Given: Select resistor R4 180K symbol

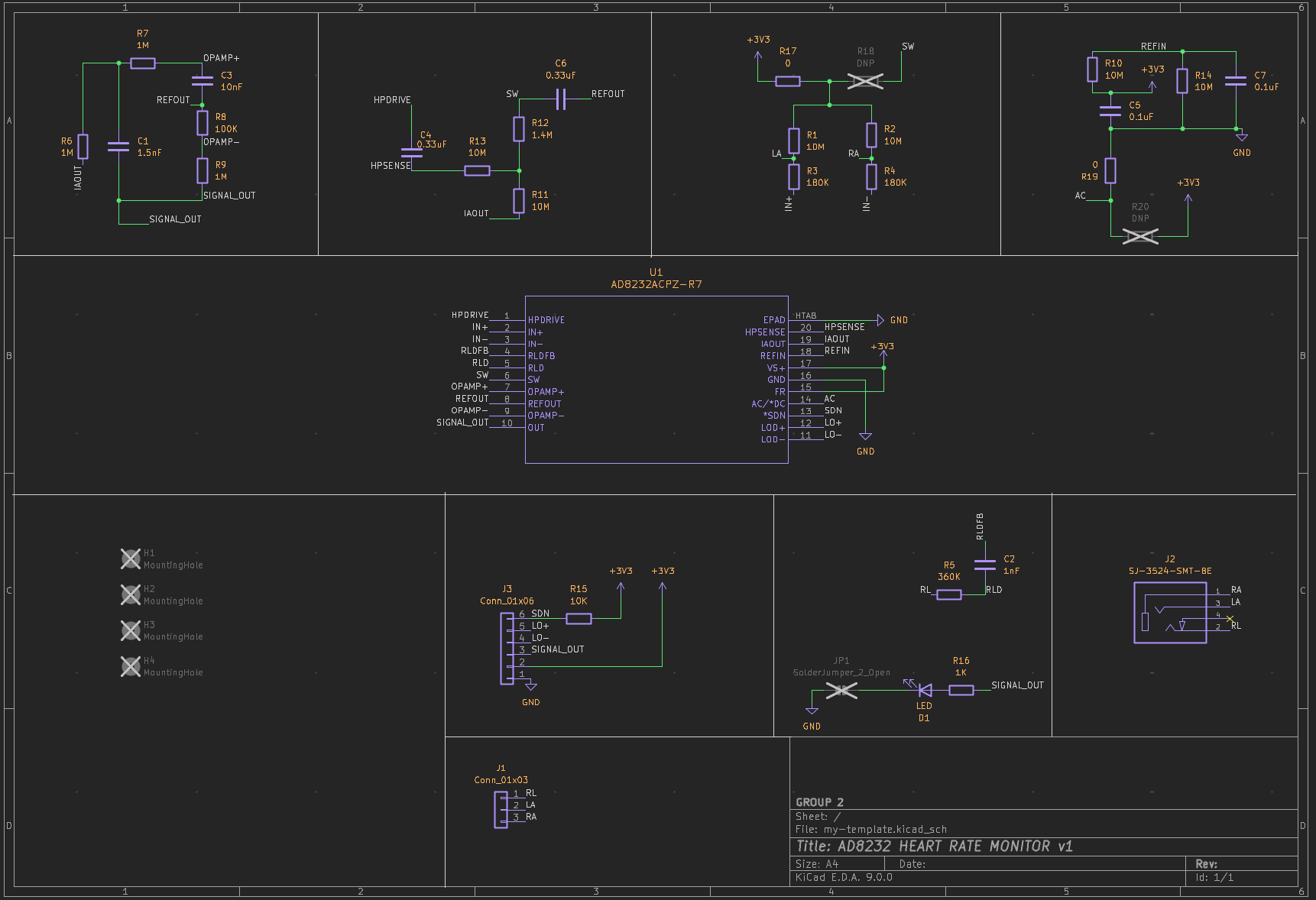Looking at the screenshot, I should click(871, 176).
